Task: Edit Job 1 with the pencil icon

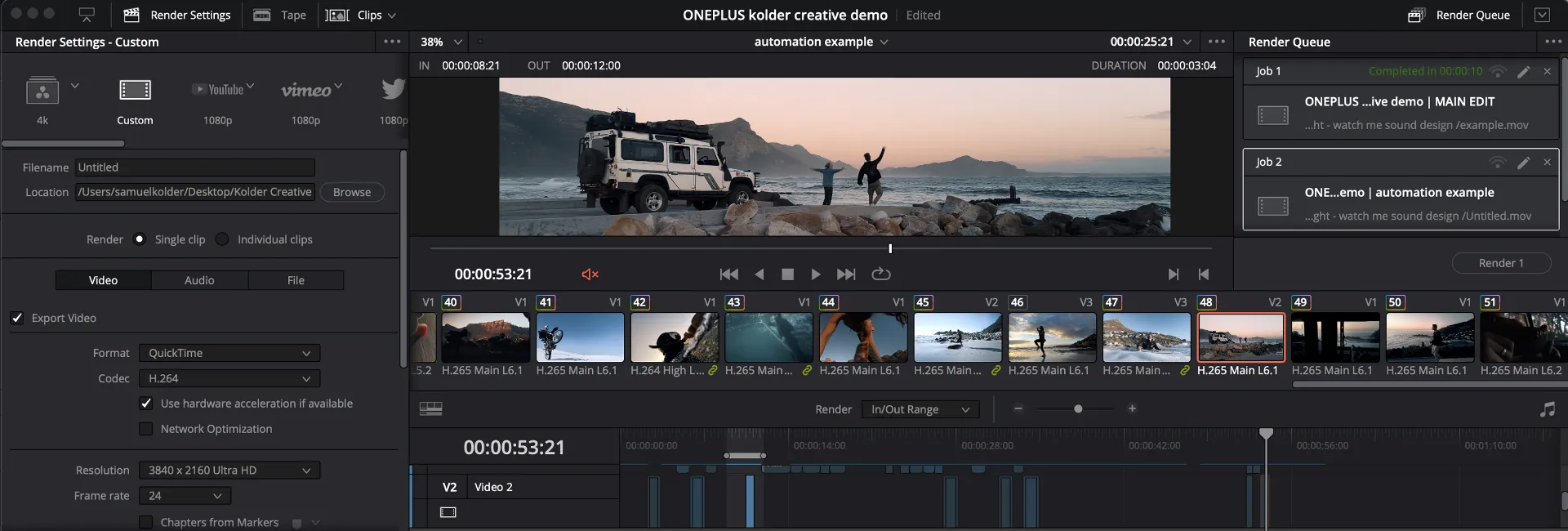Action: coord(1523,72)
